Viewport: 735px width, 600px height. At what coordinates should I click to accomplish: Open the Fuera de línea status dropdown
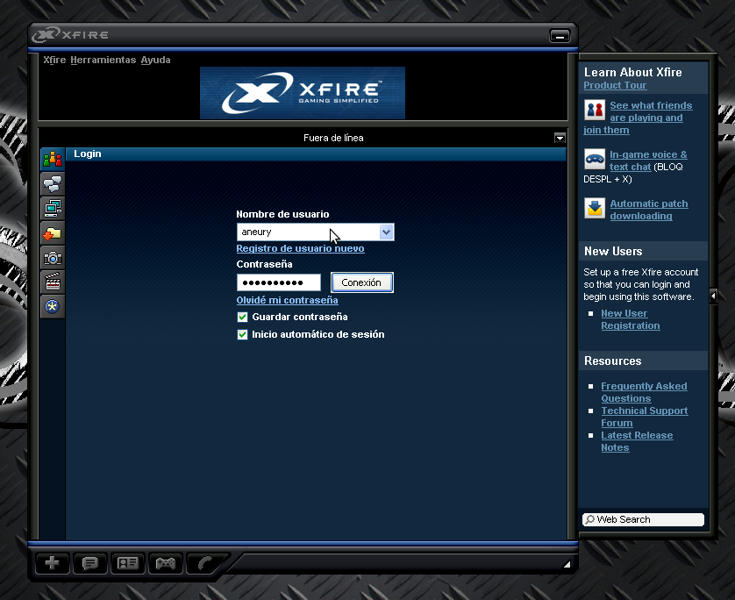559,138
